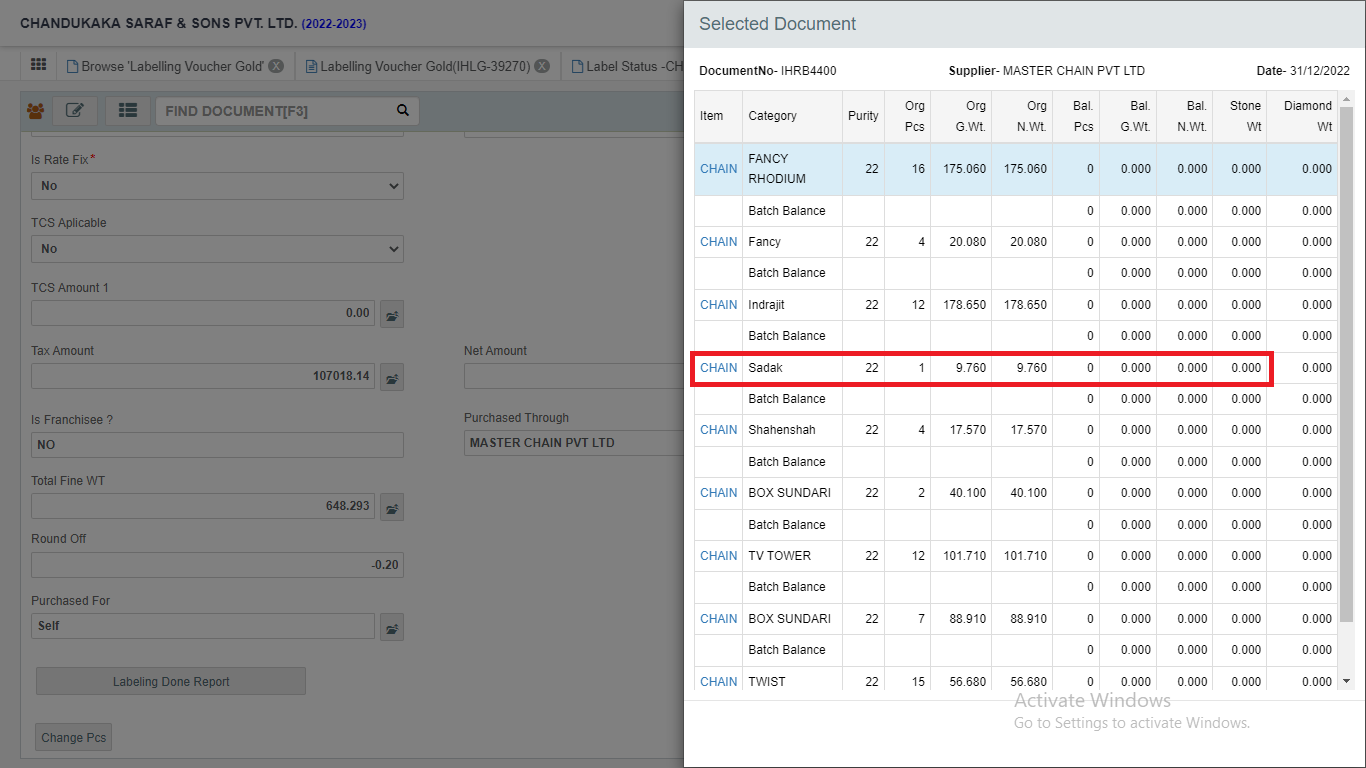Open CHAIN link in Shahenshah row
Image resolution: width=1366 pixels, height=768 pixels.
718,430
